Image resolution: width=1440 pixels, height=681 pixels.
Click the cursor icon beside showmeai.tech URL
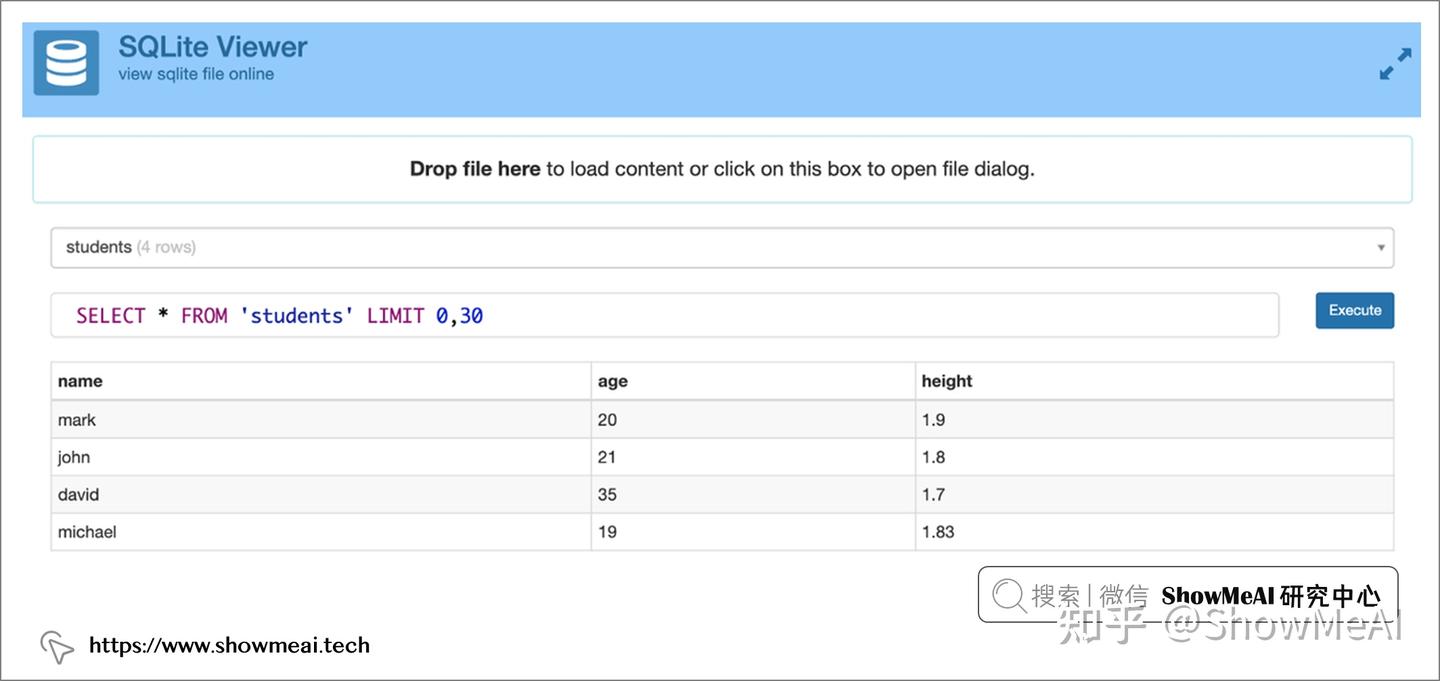tap(57, 647)
